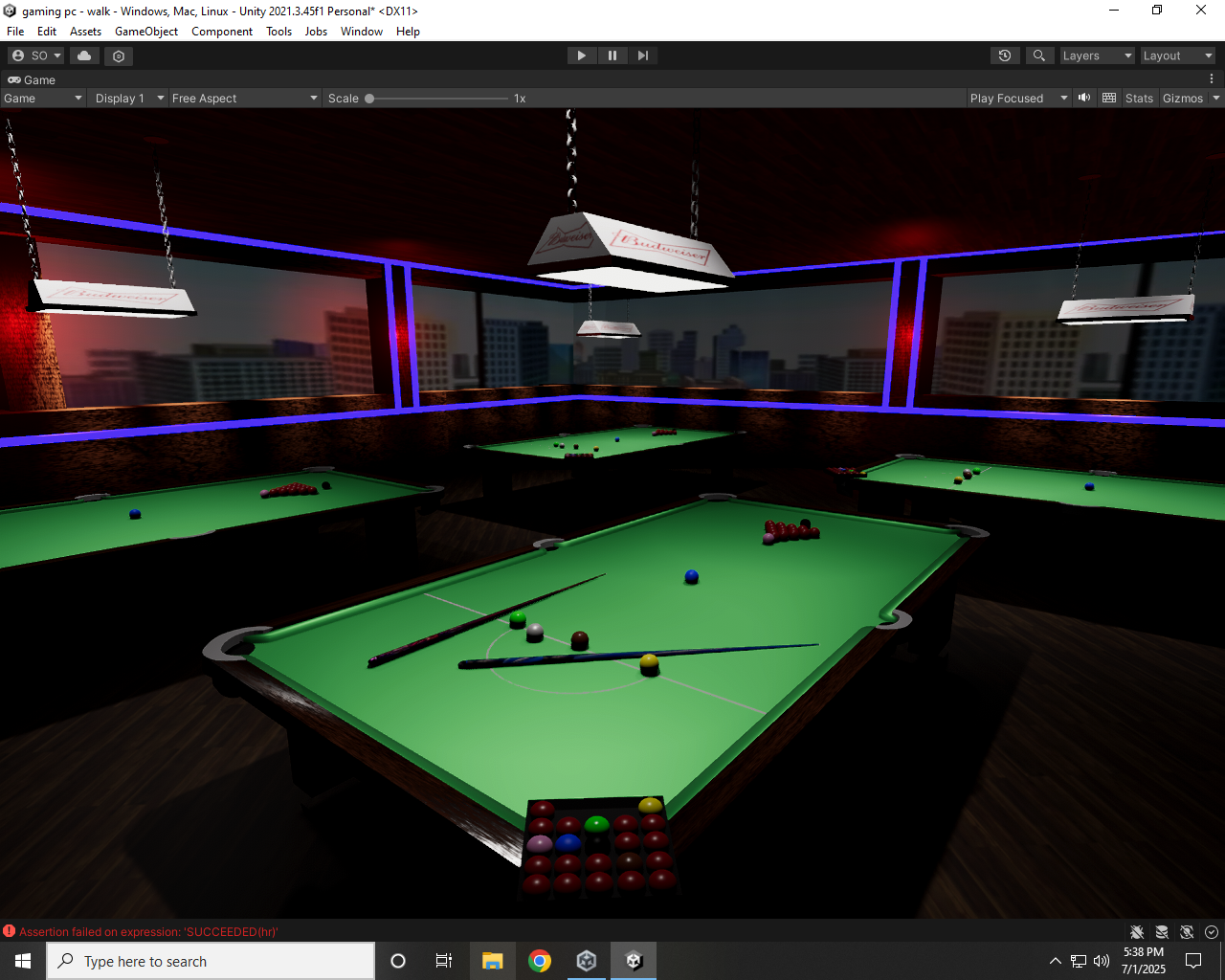Start Play mode with the Play button
The image size is (1225, 980).
pos(581,56)
